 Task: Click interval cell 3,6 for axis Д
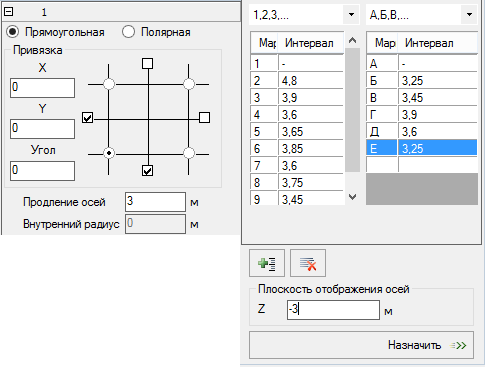[x=438, y=131]
